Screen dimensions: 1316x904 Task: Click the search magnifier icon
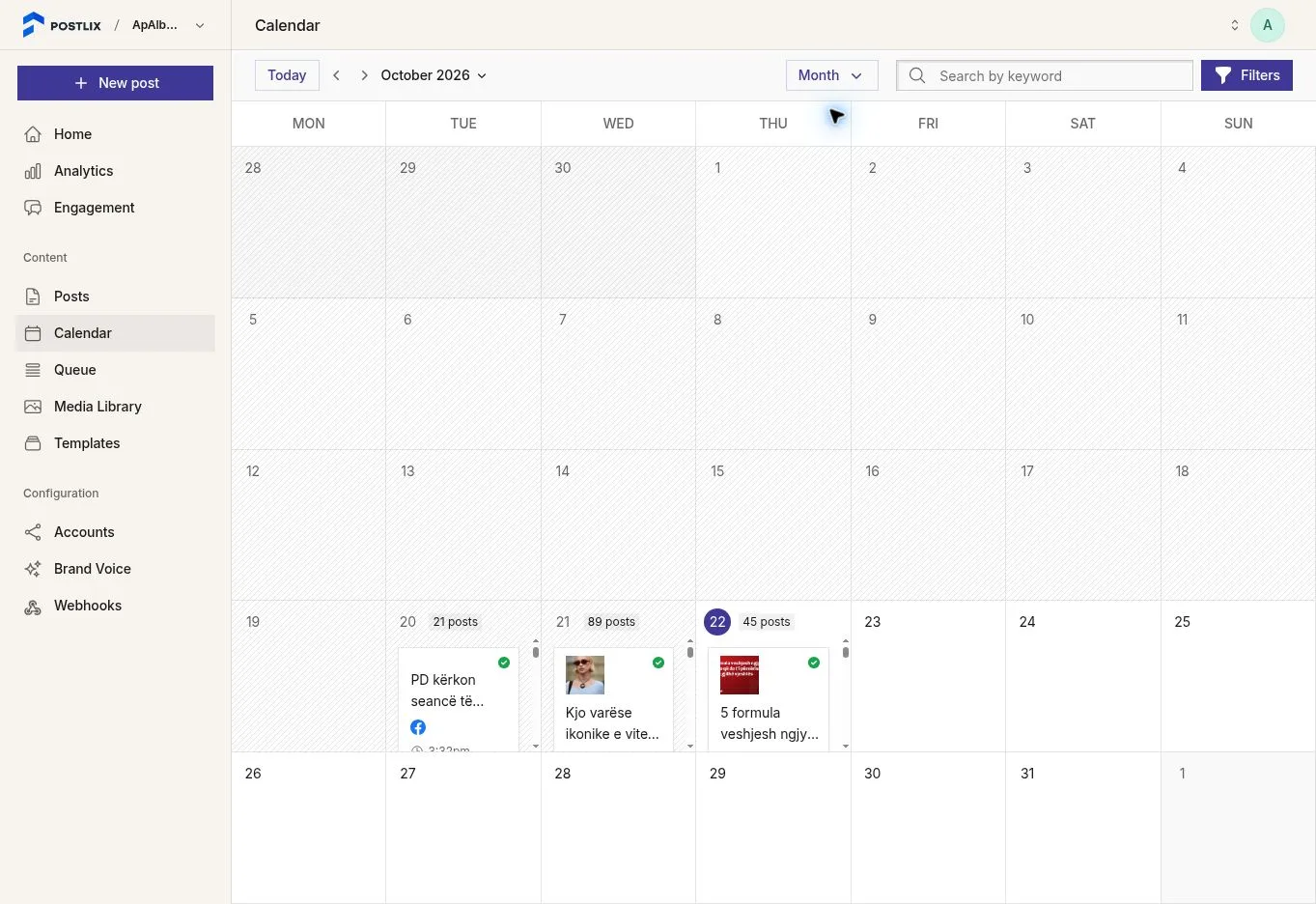pos(917,75)
